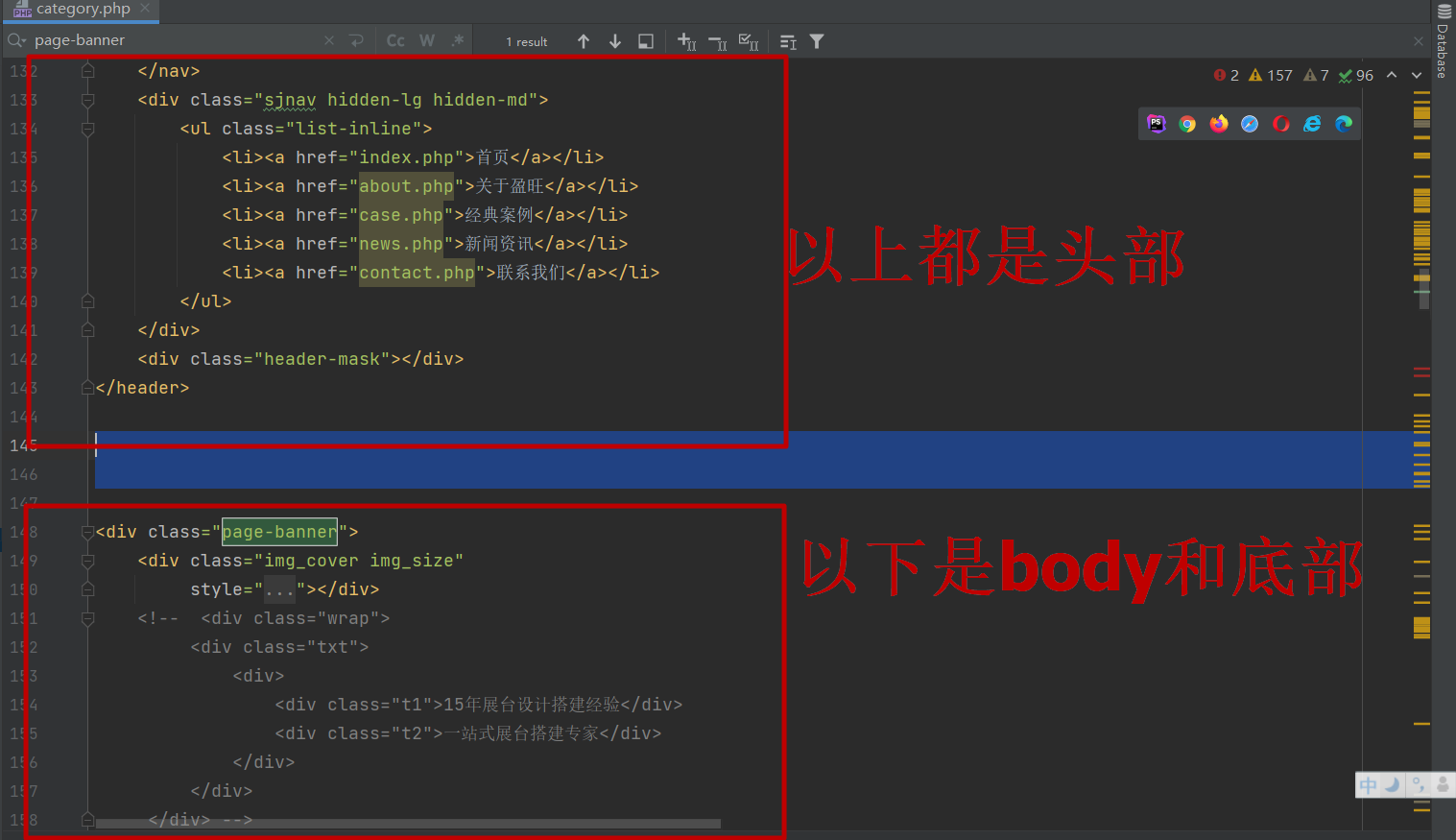1456x840 pixels.
Task: Open file in Firefox browser
Action: click(1219, 124)
